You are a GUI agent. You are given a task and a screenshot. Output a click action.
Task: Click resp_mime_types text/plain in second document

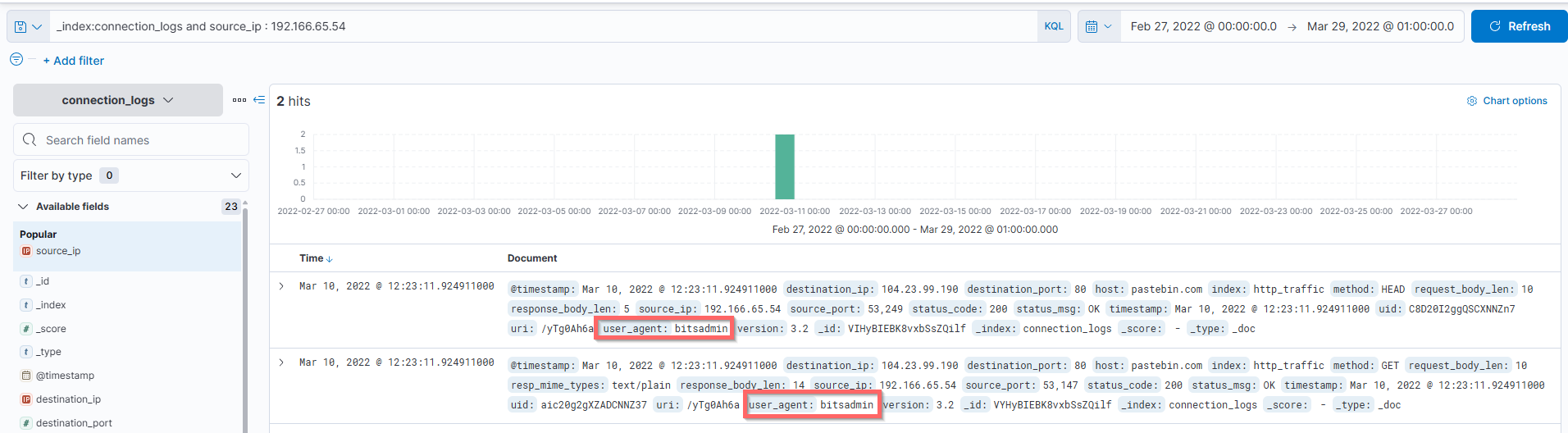pyautogui.click(x=590, y=385)
